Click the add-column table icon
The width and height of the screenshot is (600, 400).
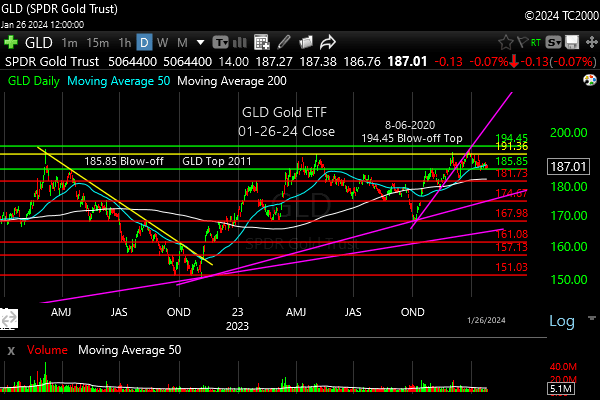pos(262,42)
